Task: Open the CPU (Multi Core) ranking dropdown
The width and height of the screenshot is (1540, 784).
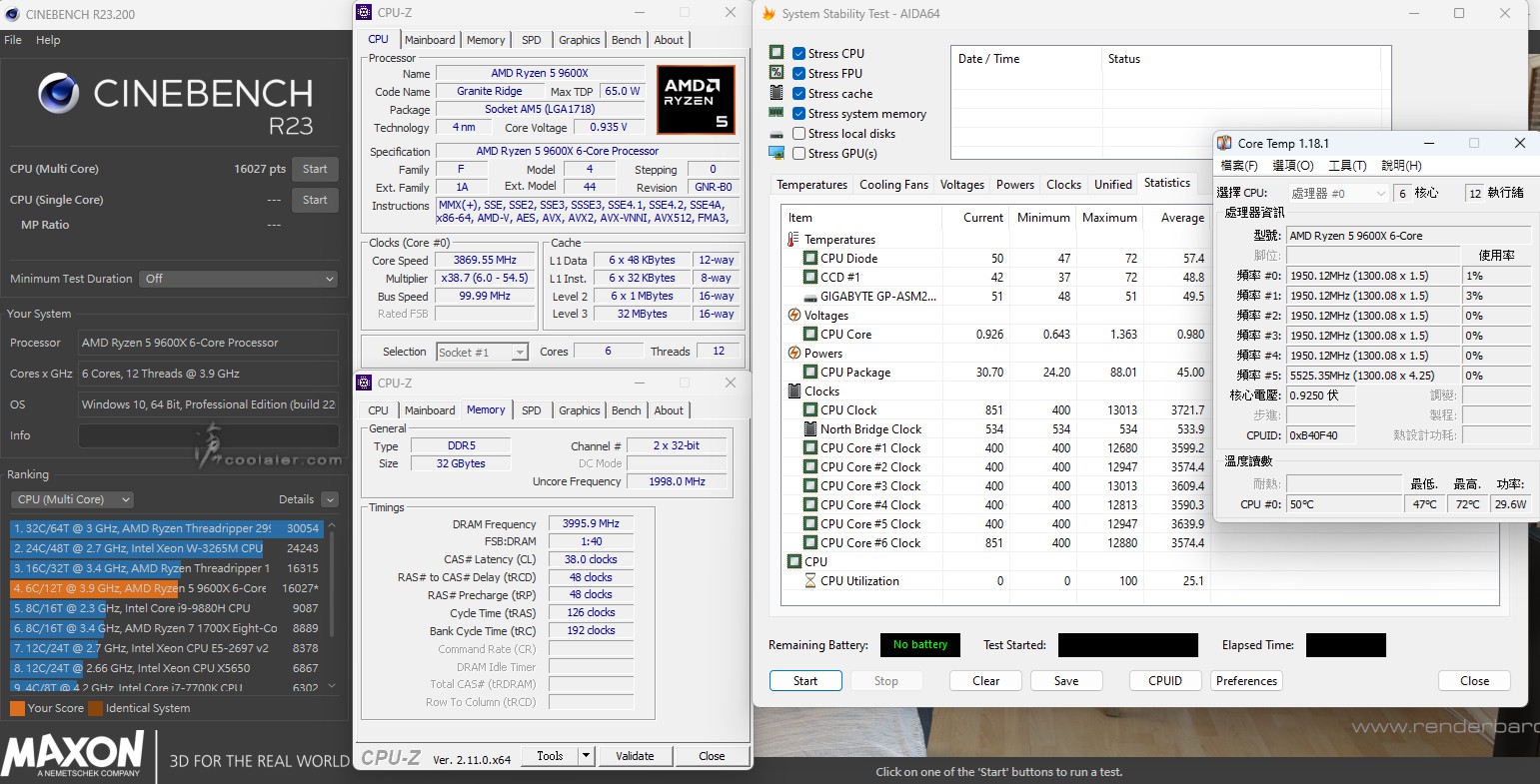Action: 72,499
